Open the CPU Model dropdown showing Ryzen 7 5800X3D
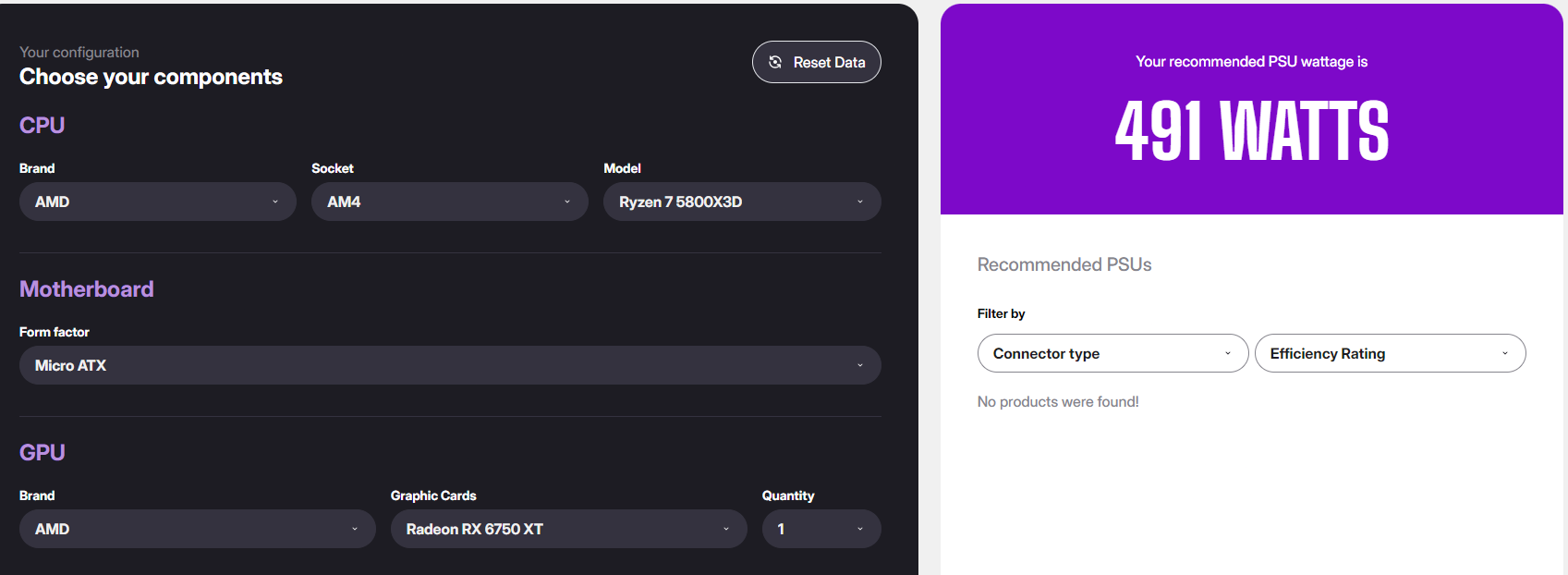 tap(742, 202)
